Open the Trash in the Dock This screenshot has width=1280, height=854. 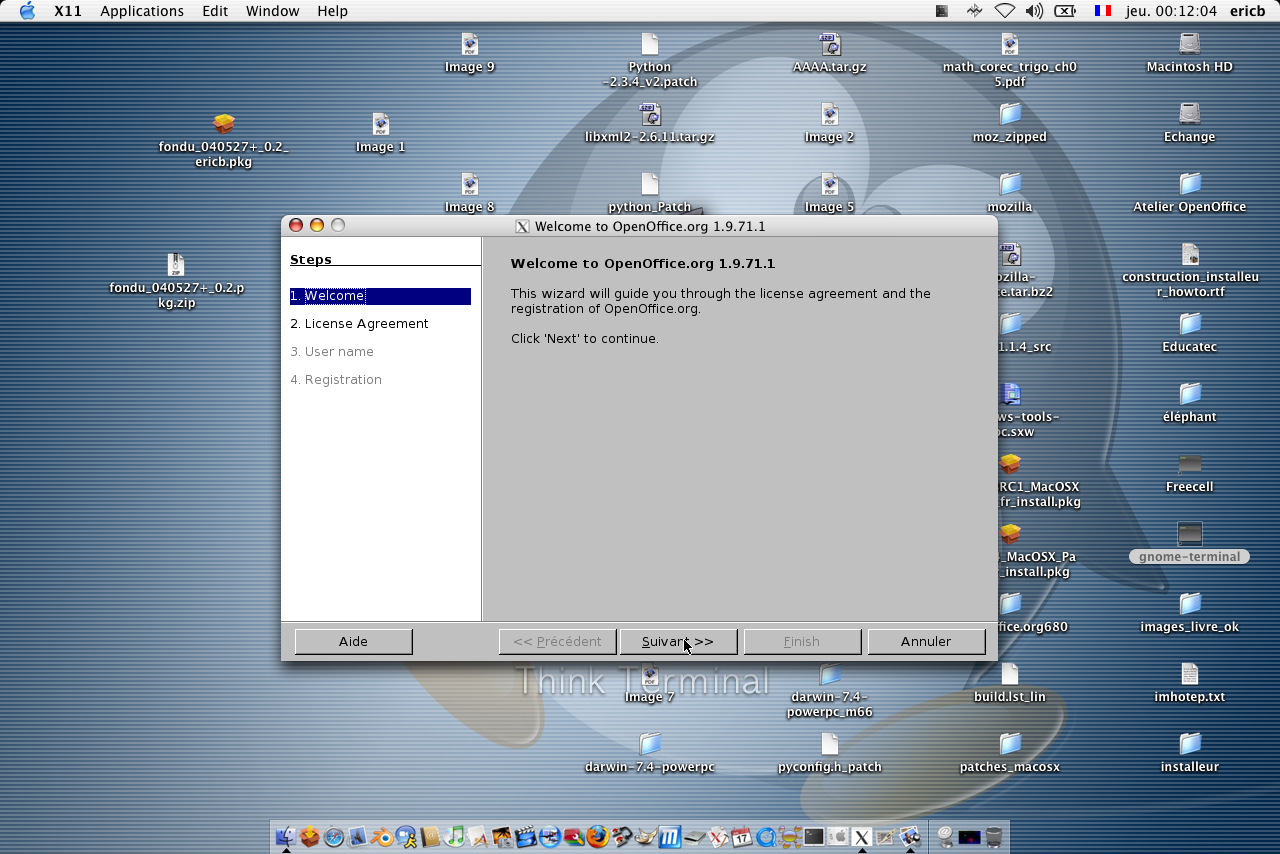[994, 837]
